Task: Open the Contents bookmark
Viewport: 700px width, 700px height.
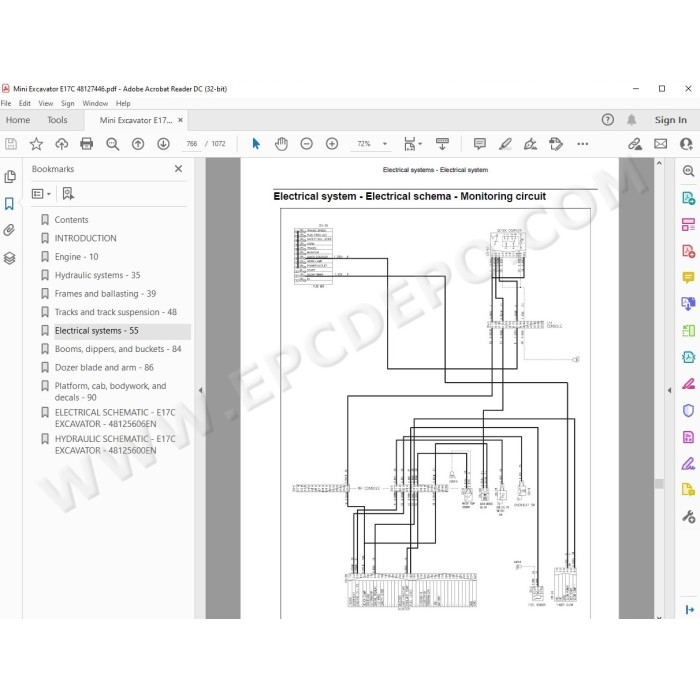Action: 71,220
